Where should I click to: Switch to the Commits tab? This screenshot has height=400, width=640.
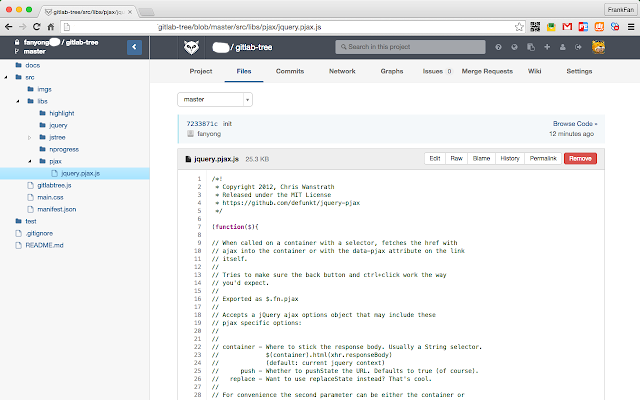click(290, 71)
